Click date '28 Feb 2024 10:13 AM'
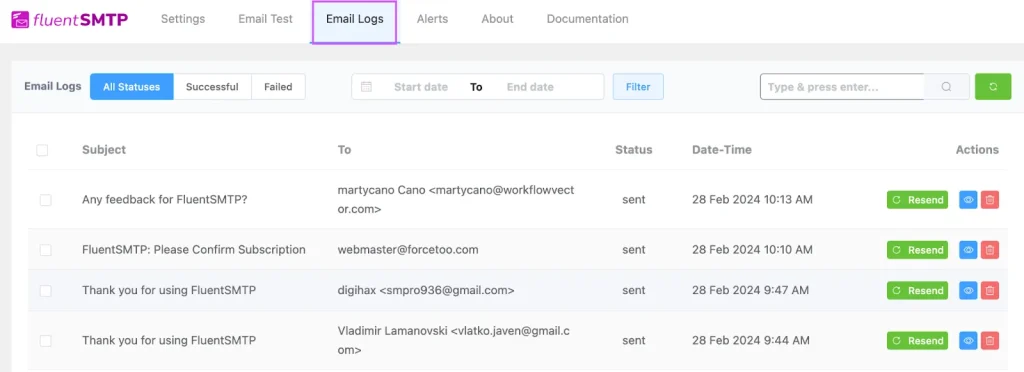This screenshot has height=372, width=1024. [x=752, y=200]
